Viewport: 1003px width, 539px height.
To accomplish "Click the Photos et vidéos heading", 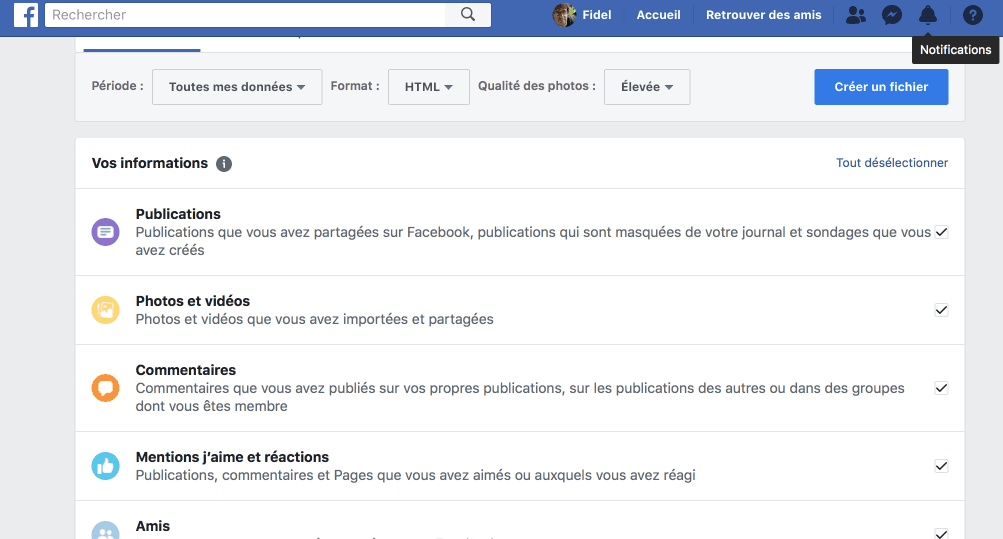I will pyautogui.click(x=193, y=301).
